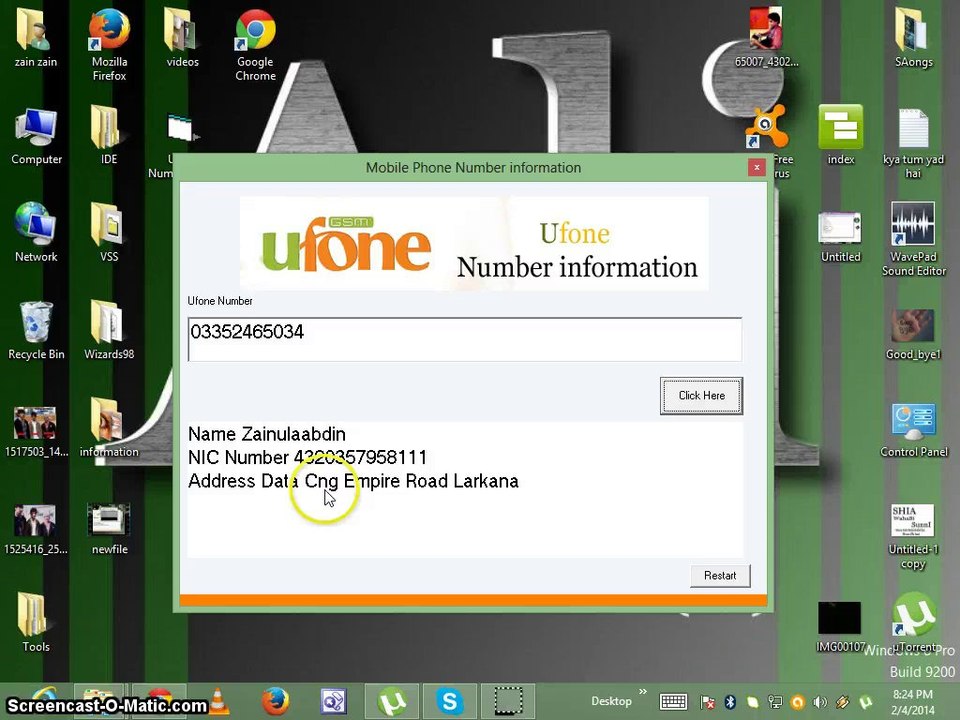The width and height of the screenshot is (960, 720).
Task: Open the dashed-rectangle screen recorder taskbar item
Action: [508, 702]
